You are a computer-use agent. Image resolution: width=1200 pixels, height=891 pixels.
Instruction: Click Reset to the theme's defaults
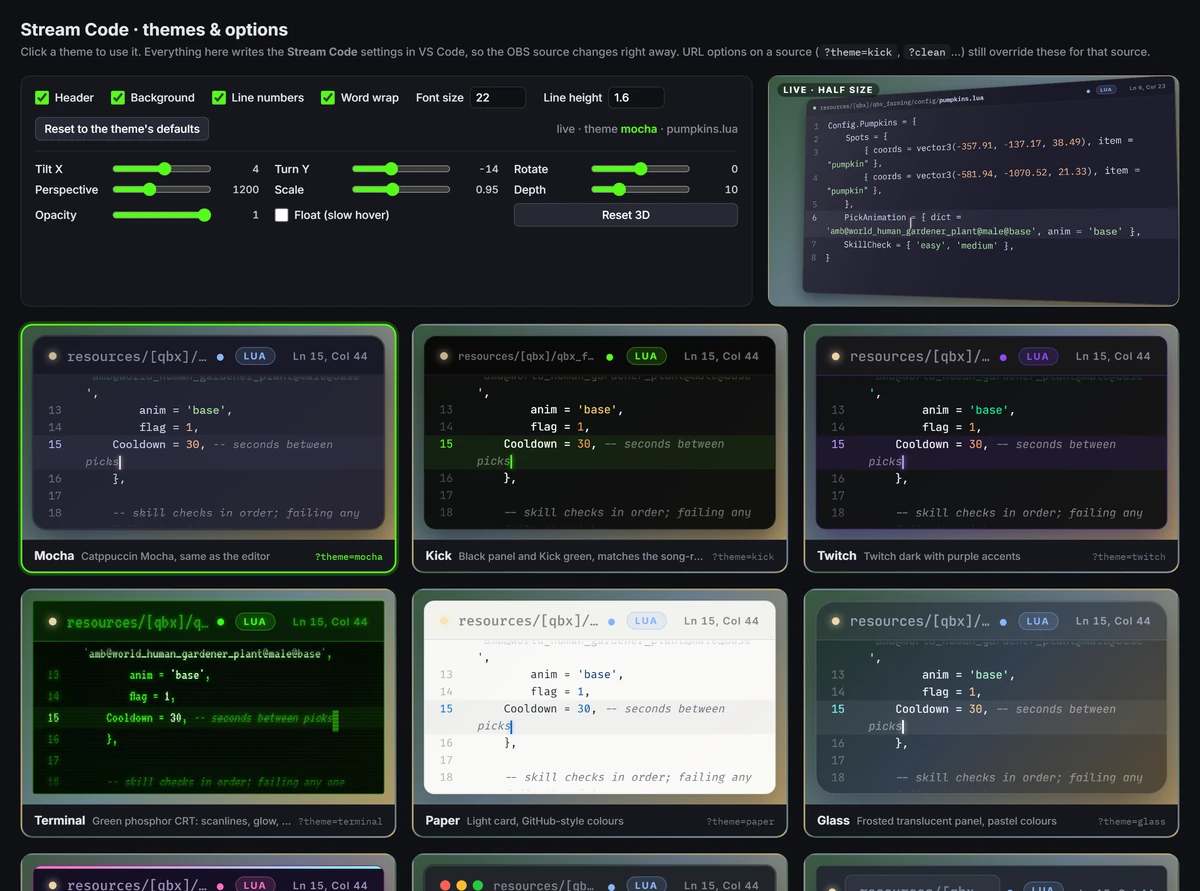coord(122,129)
